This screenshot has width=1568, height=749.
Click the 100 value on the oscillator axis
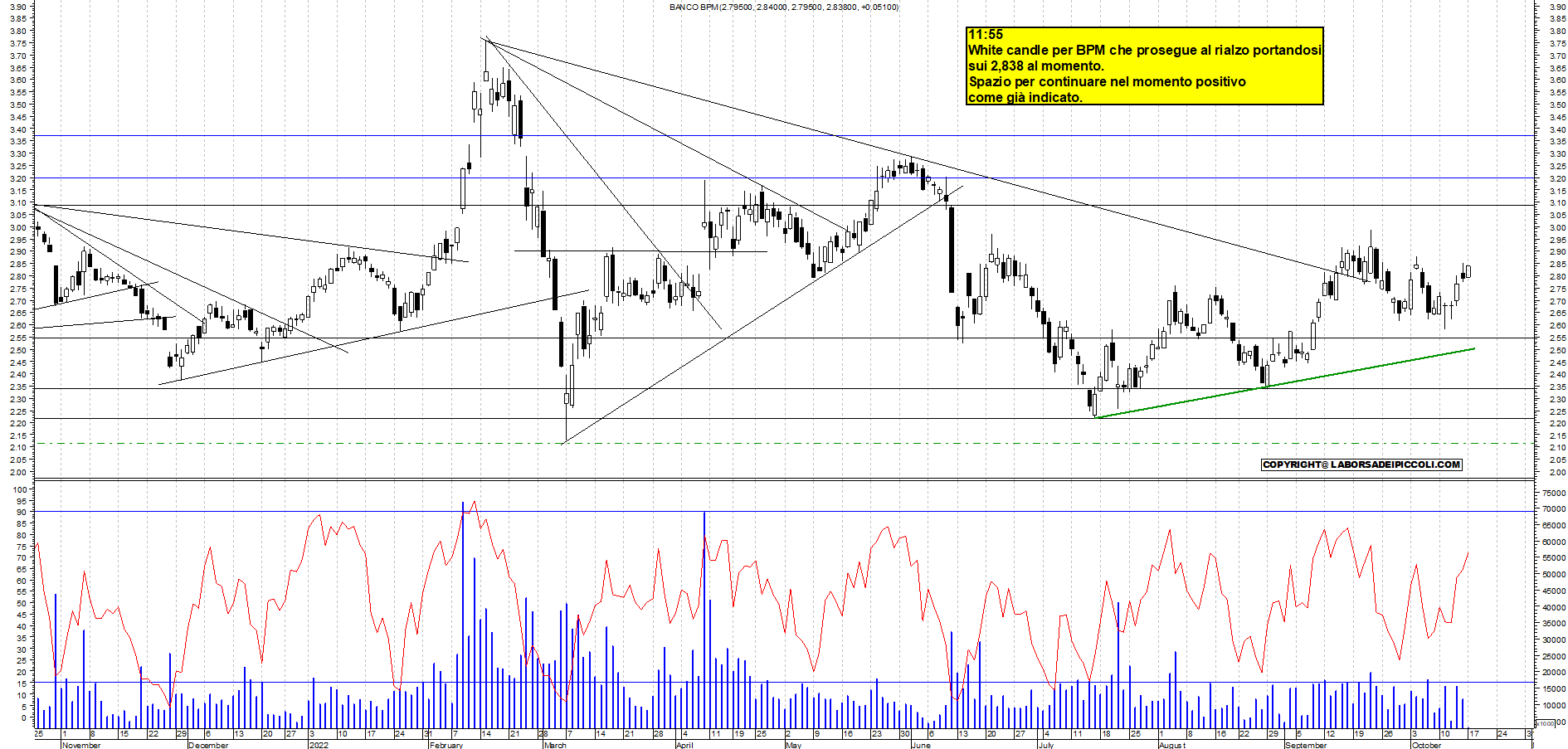(21, 490)
